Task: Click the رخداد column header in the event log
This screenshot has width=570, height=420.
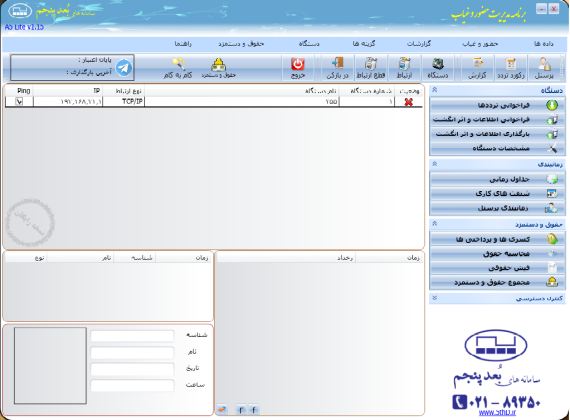Action: point(286,257)
